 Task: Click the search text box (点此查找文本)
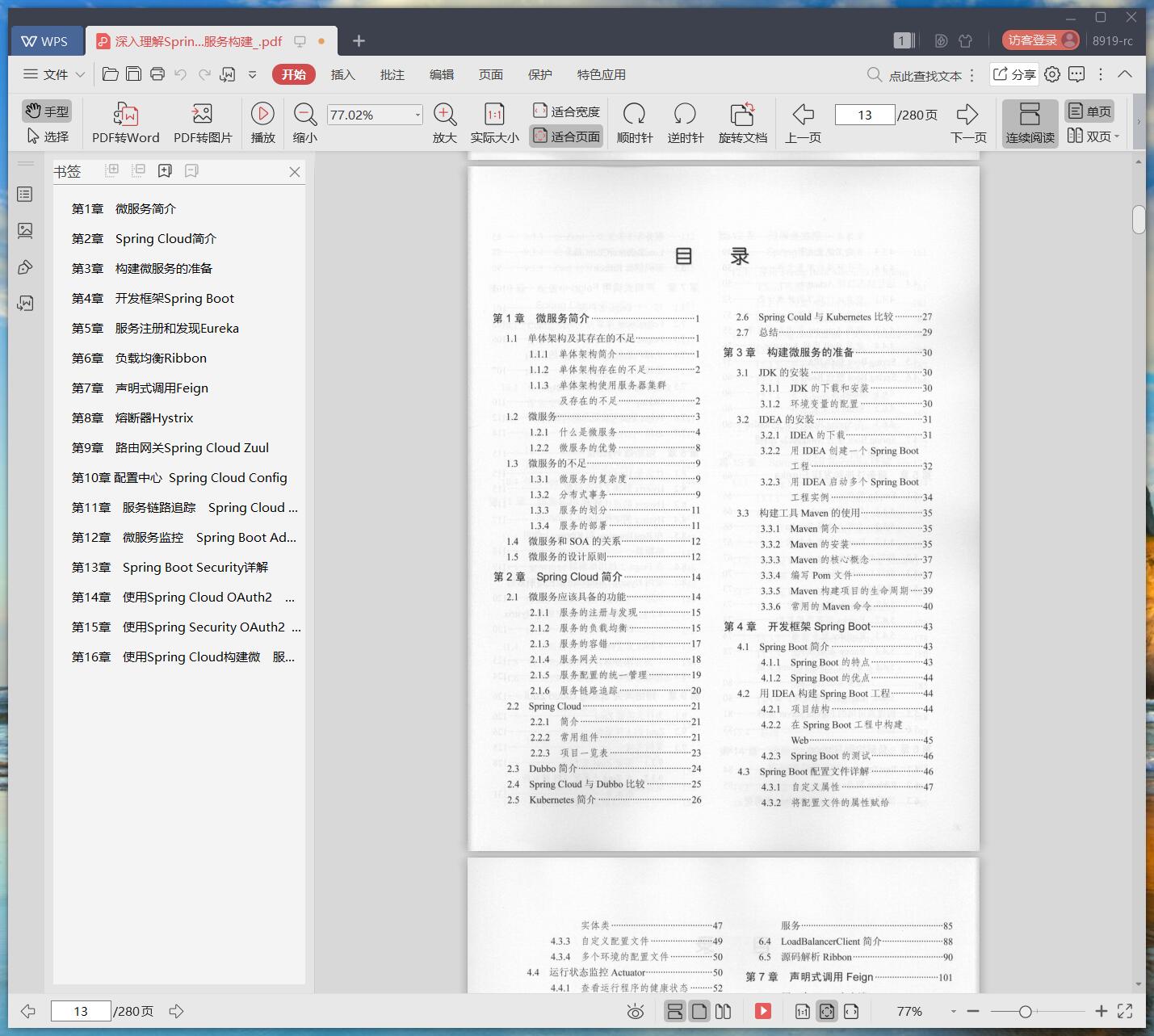pos(925,75)
